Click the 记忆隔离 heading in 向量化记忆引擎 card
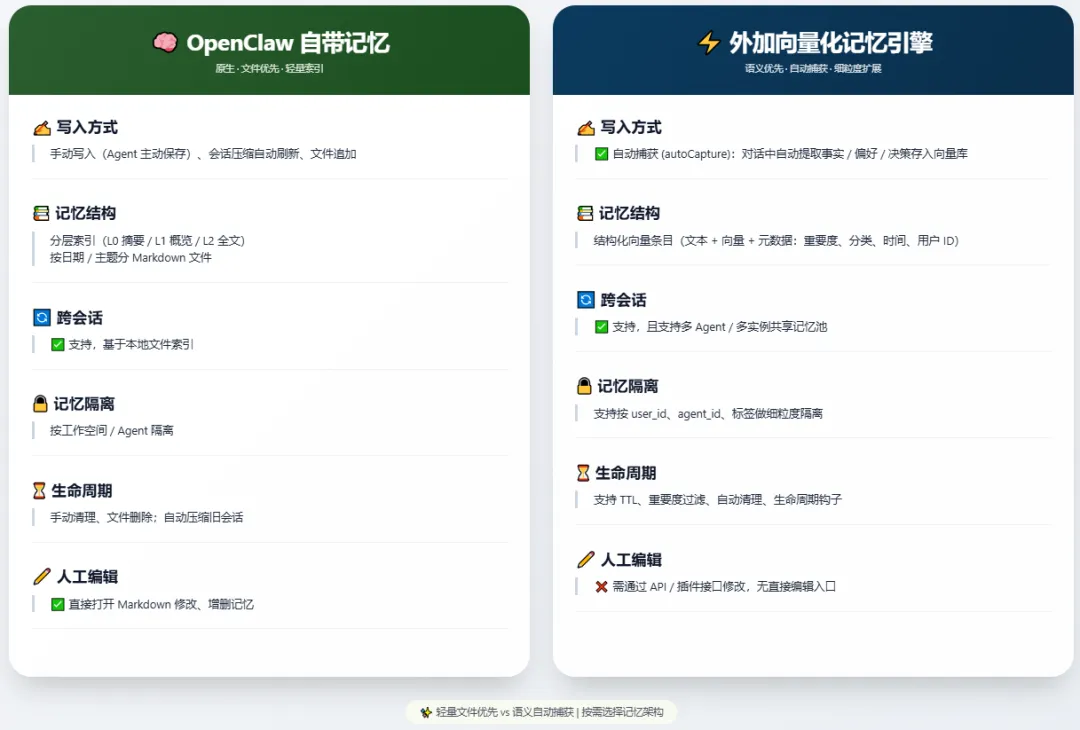Screen dimensions: 1080x730 tap(627, 386)
